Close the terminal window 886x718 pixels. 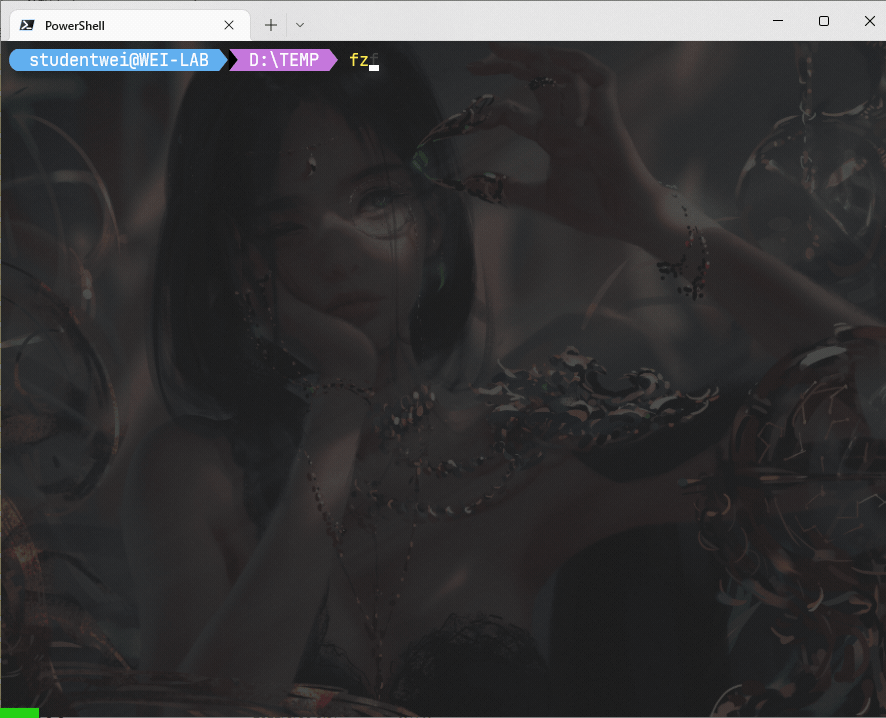[870, 21]
